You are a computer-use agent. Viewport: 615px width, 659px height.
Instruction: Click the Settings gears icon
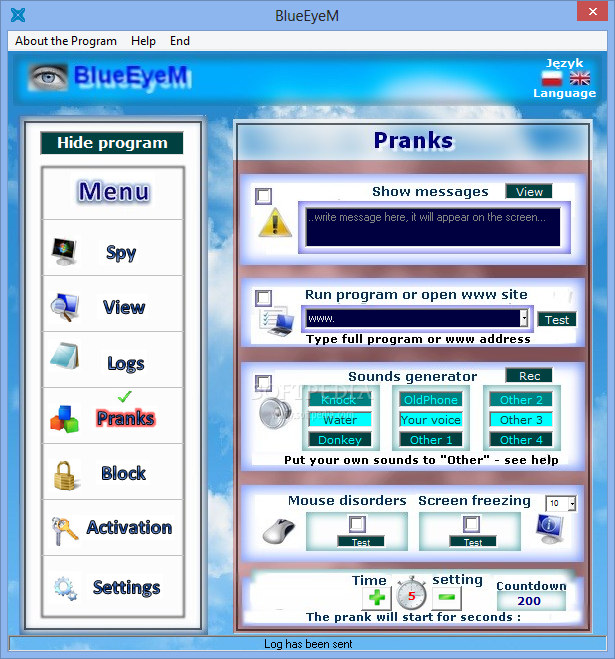[65, 588]
